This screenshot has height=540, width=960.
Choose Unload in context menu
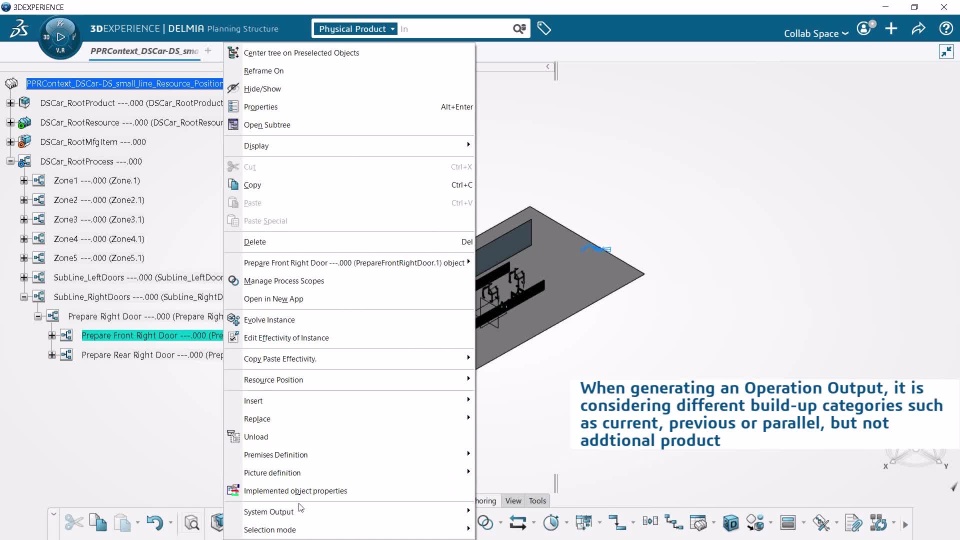(x=349, y=437)
